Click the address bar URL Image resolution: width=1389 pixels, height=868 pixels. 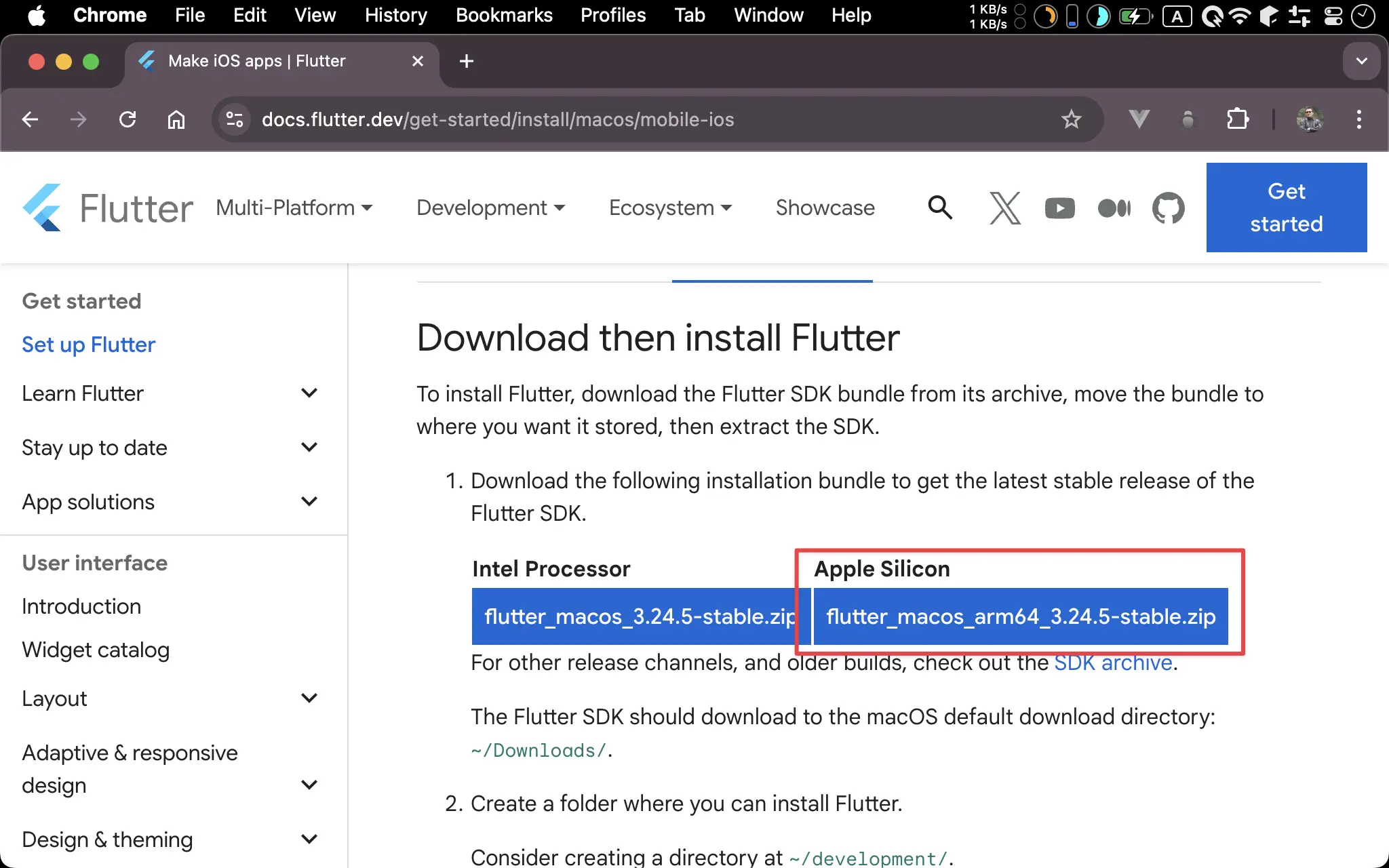[498, 120]
